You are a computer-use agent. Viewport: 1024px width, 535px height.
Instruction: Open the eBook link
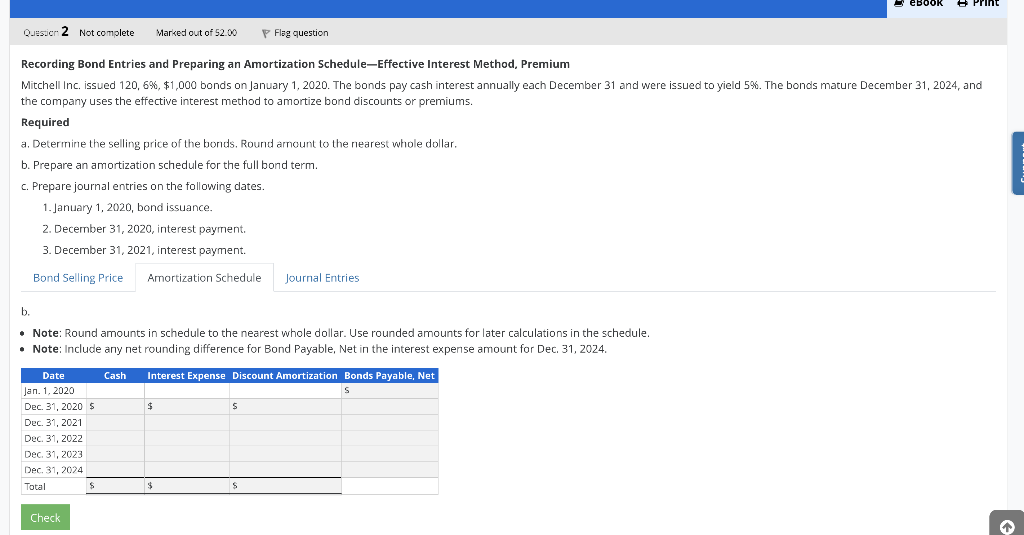[x=918, y=3]
